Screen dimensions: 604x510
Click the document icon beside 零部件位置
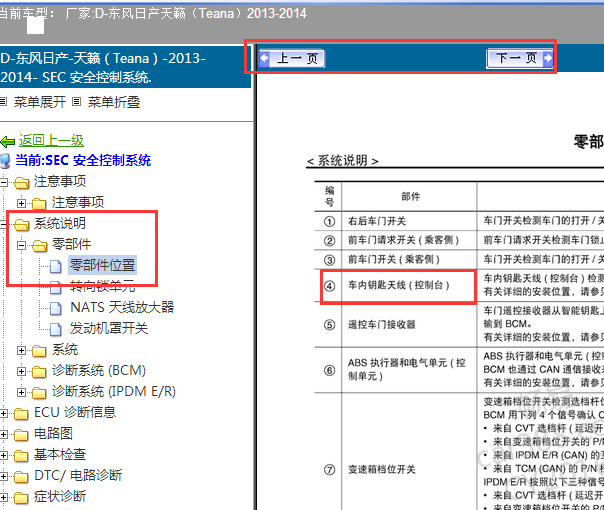(55, 266)
